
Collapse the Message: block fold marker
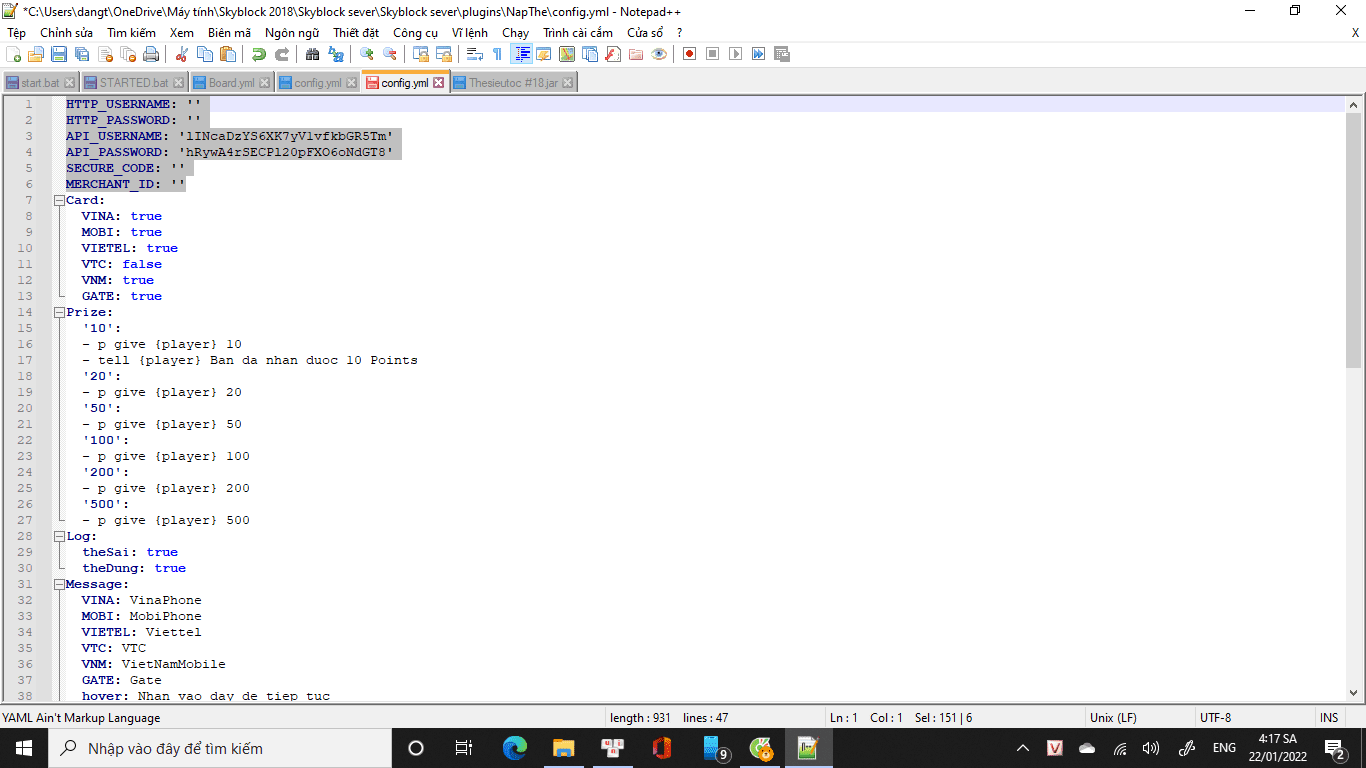(59, 584)
